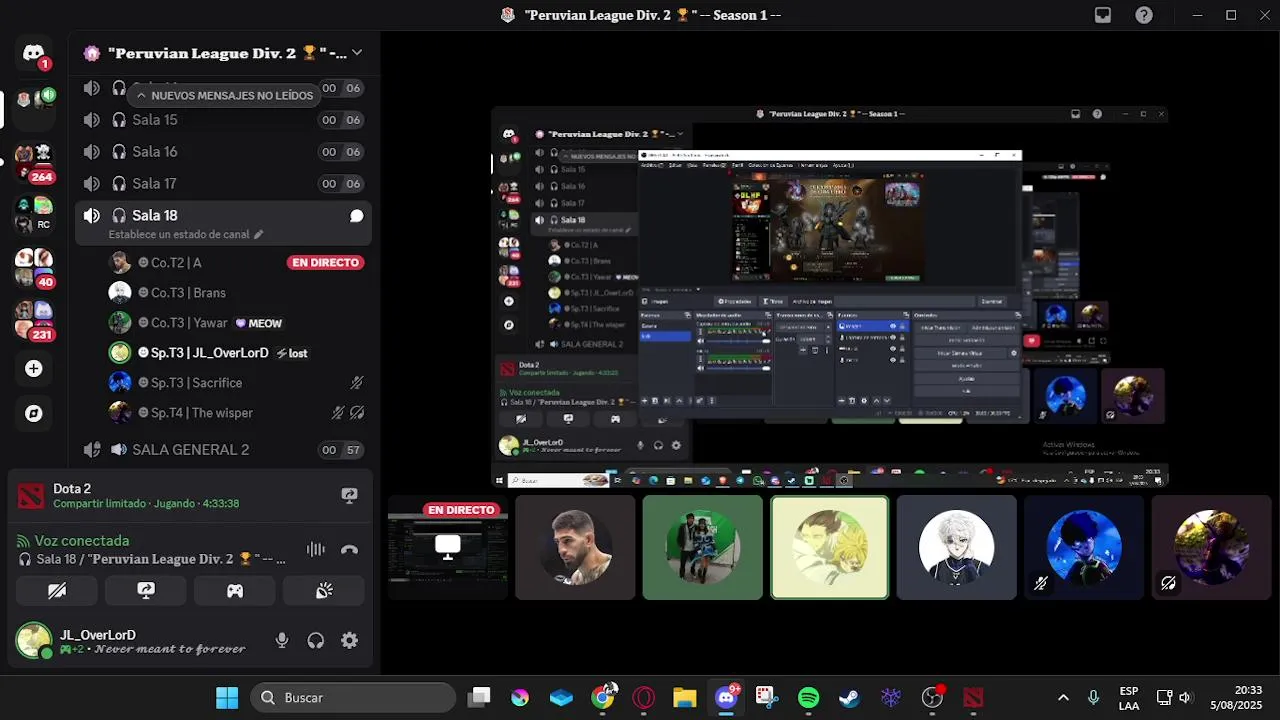Click share your screen button in voice panel

coord(146,591)
